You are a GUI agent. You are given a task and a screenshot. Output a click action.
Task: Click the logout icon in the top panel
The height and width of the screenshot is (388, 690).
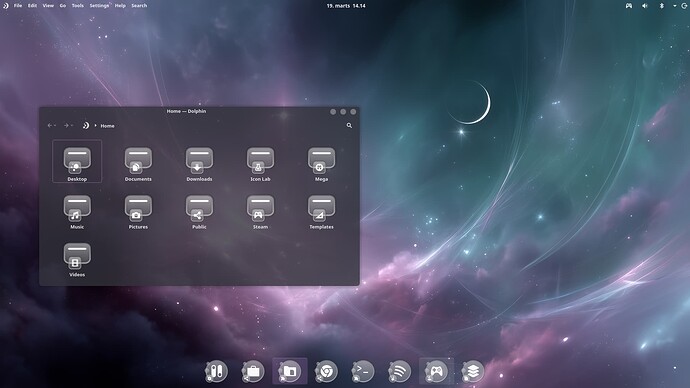pyautogui.click(x=684, y=6)
